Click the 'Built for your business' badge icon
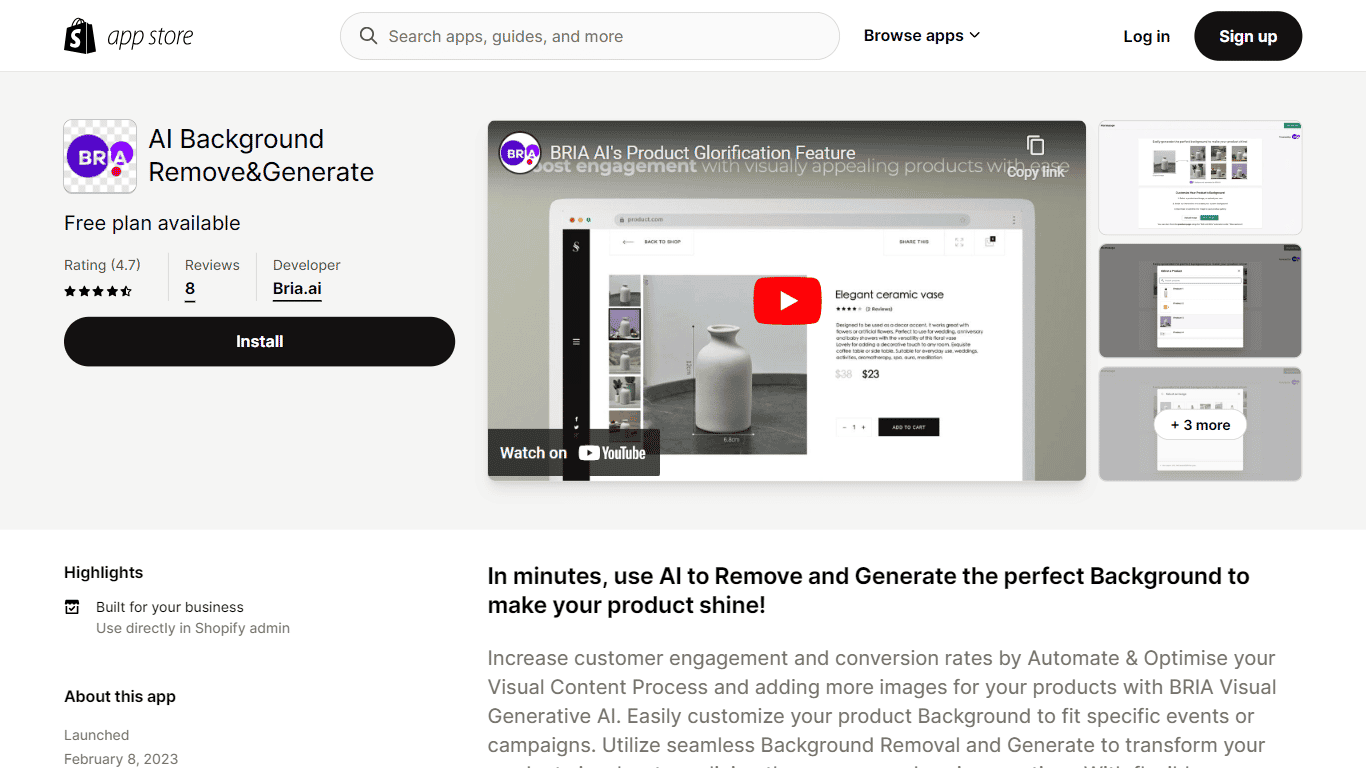The width and height of the screenshot is (1366, 768). 72,606
